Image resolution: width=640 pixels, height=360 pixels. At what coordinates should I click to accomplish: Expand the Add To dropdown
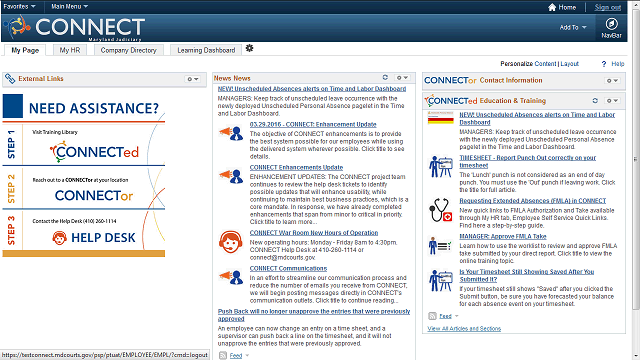point(573,27)
